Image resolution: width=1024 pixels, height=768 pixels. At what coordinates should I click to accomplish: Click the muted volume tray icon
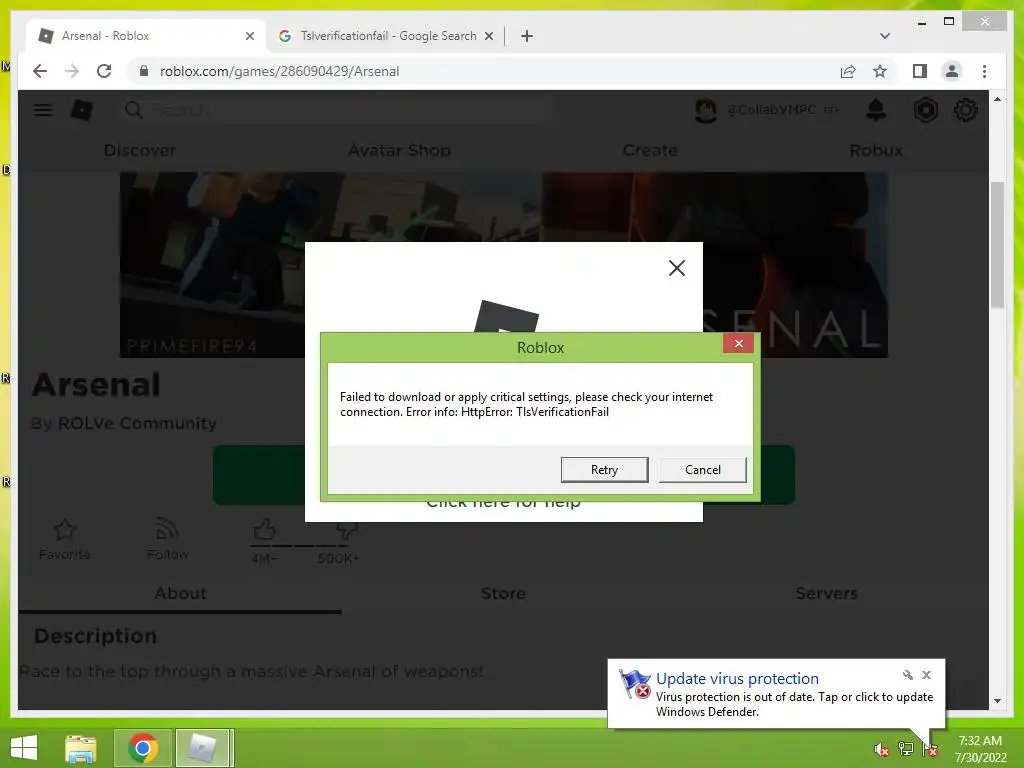(881, 749)
